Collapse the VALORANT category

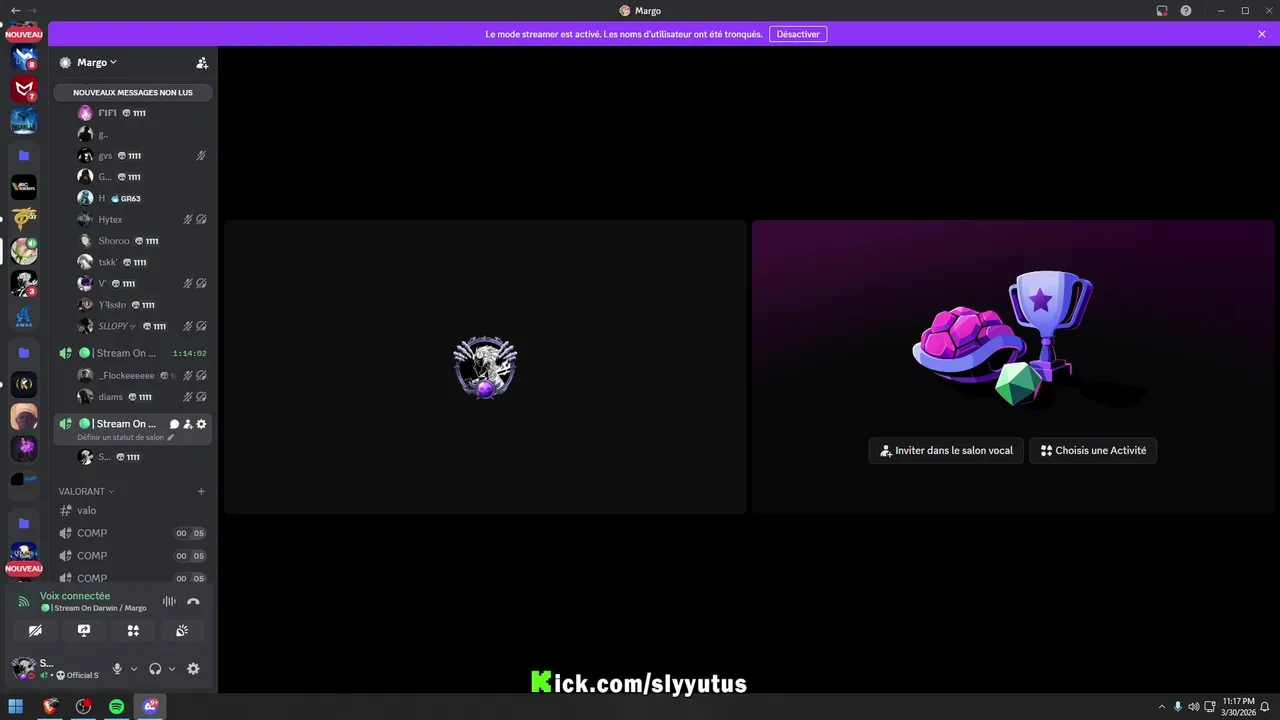tap(86, 491)
